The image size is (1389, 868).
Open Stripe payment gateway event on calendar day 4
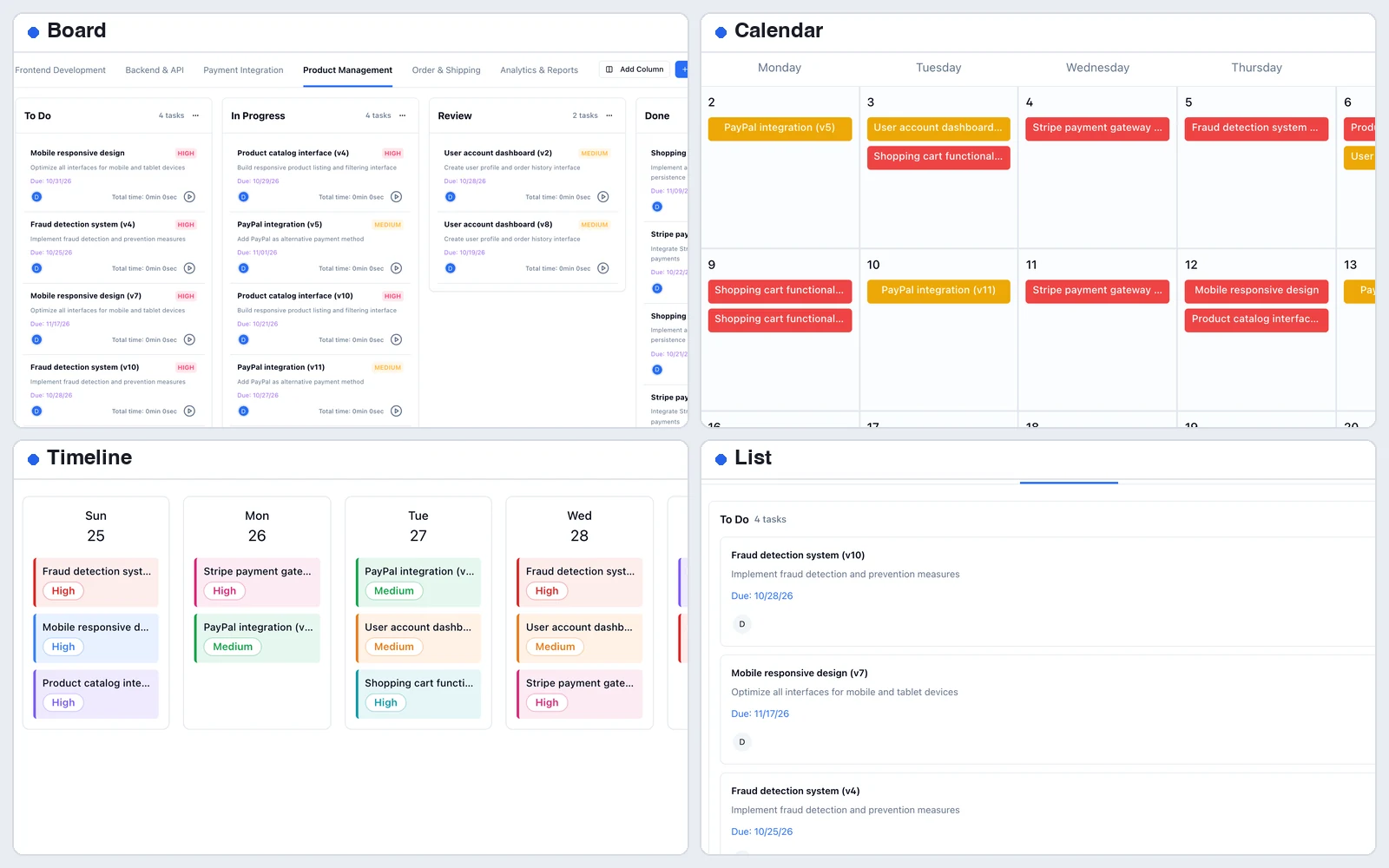1097,128
